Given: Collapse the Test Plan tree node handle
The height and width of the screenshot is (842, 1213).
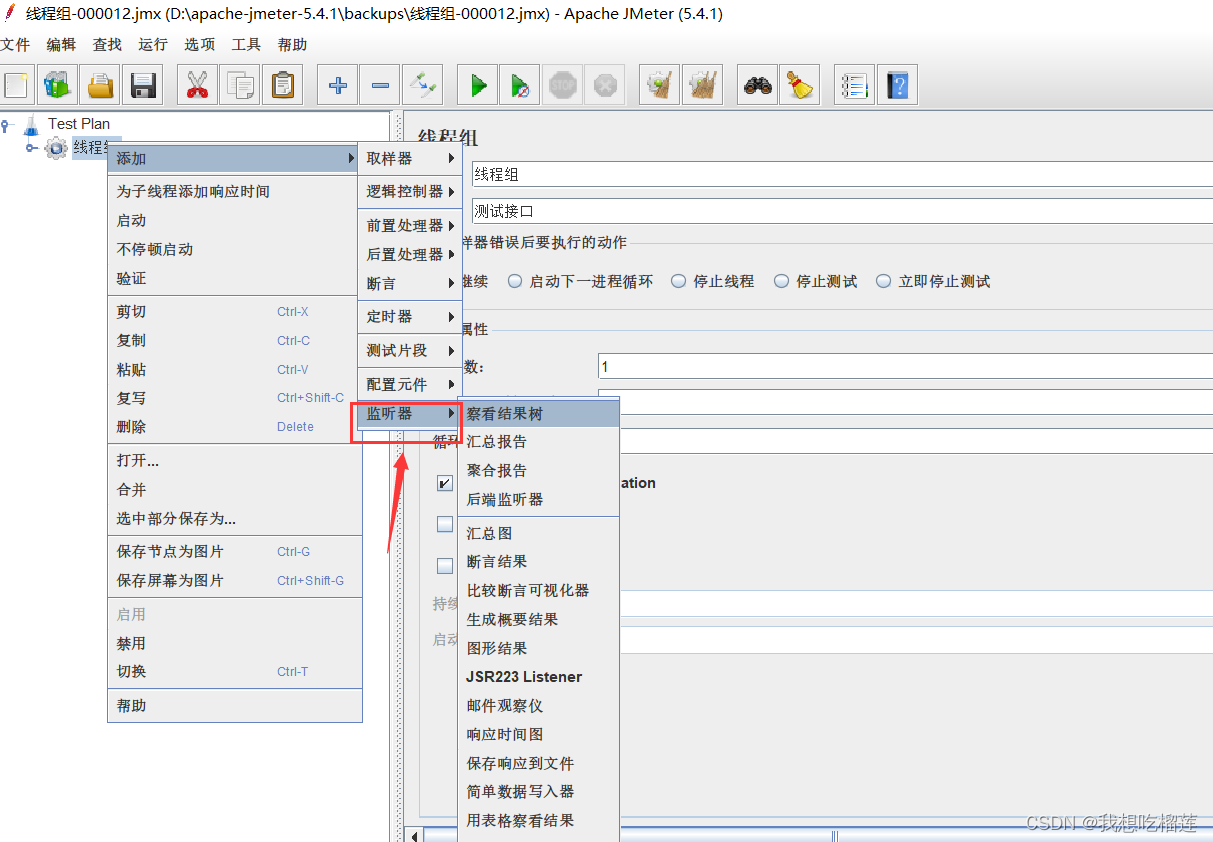Looking at the screenshot, I should click(x=6, y=124).
